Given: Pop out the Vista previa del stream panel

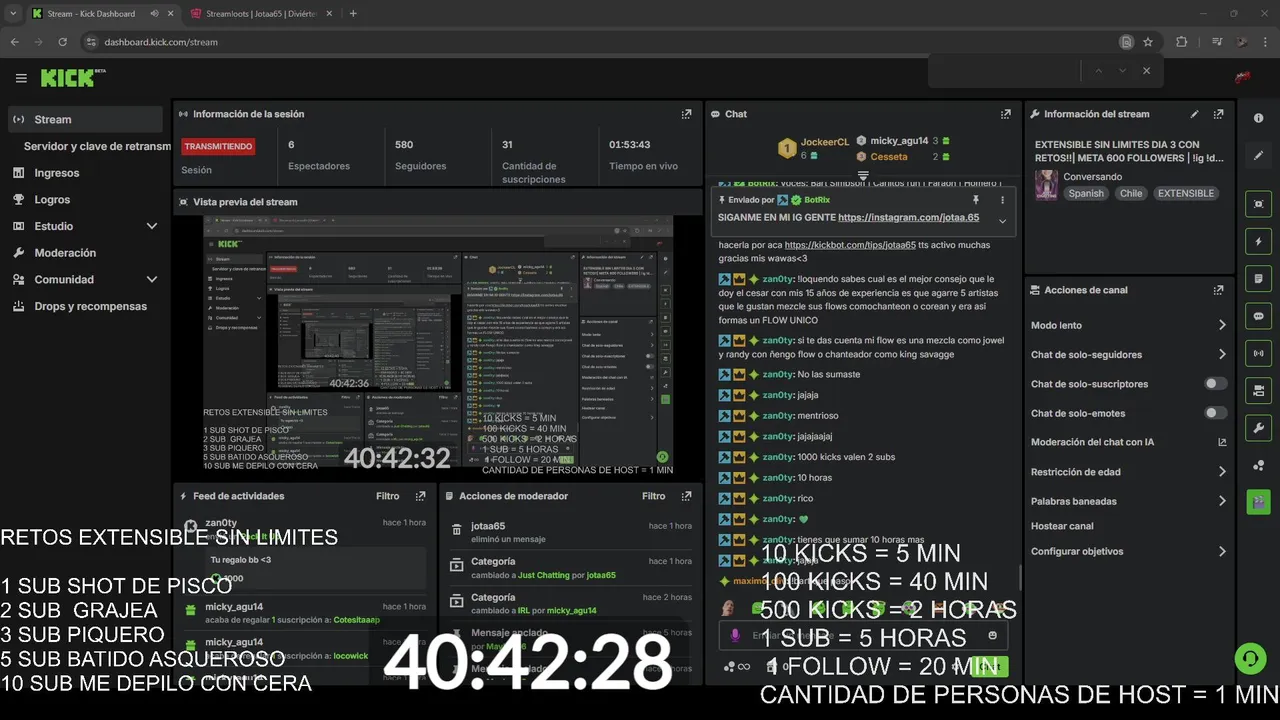Looking at the screenshot, I should (x=686, y=202).
